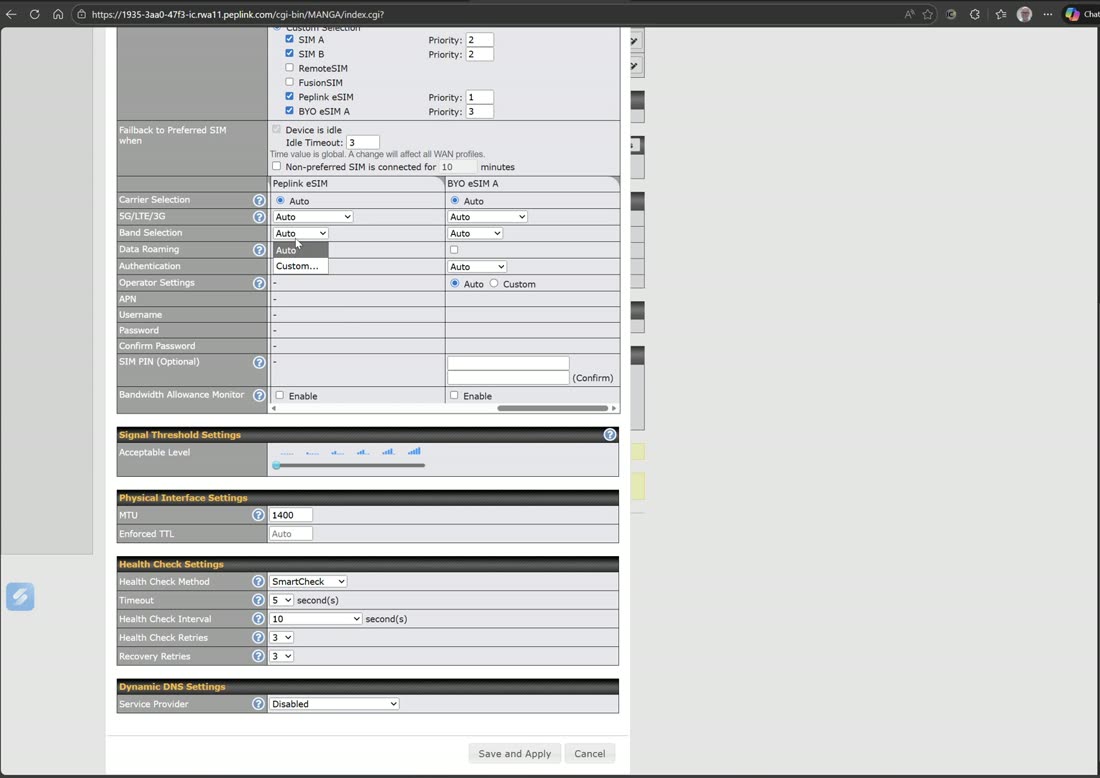The width and height of the screenshot is (1100, 778).
Task: Open Health Check Interval dropdown
Action: pos(316,619)
